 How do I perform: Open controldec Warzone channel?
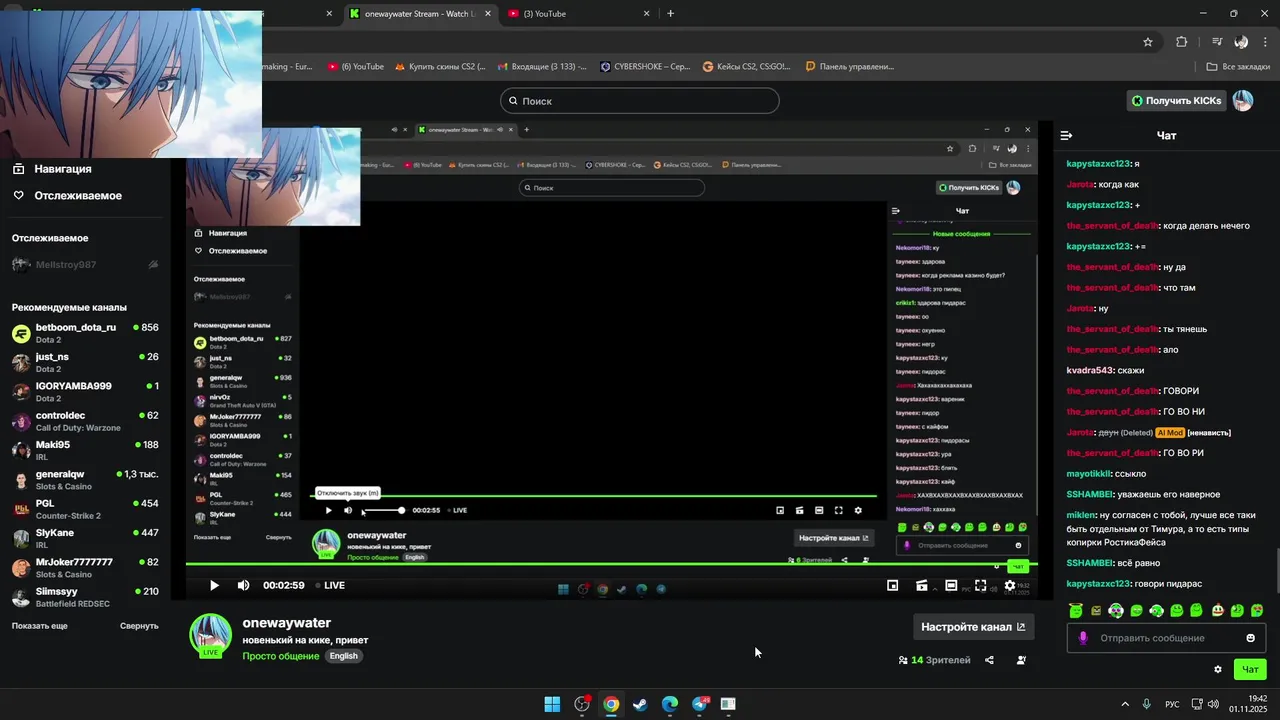tap(85, 420)
